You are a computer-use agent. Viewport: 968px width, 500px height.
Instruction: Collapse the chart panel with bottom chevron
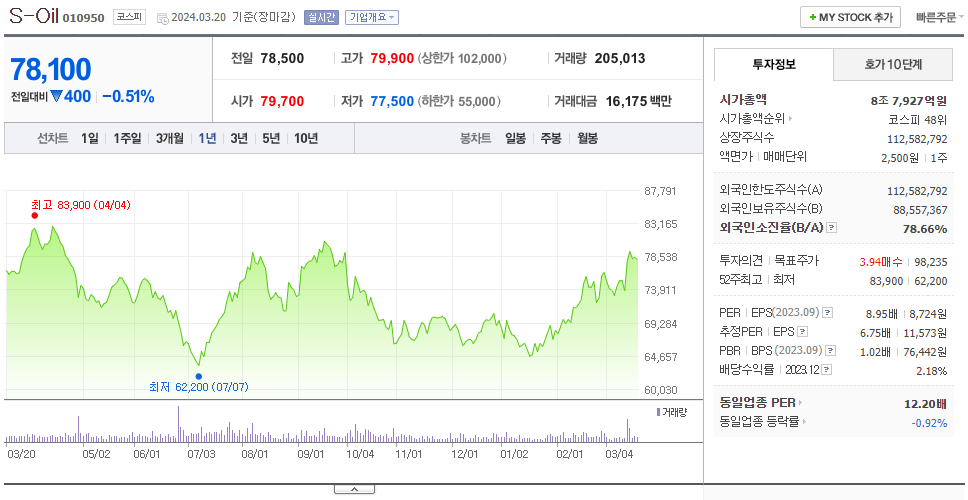[x=354, y=489]
